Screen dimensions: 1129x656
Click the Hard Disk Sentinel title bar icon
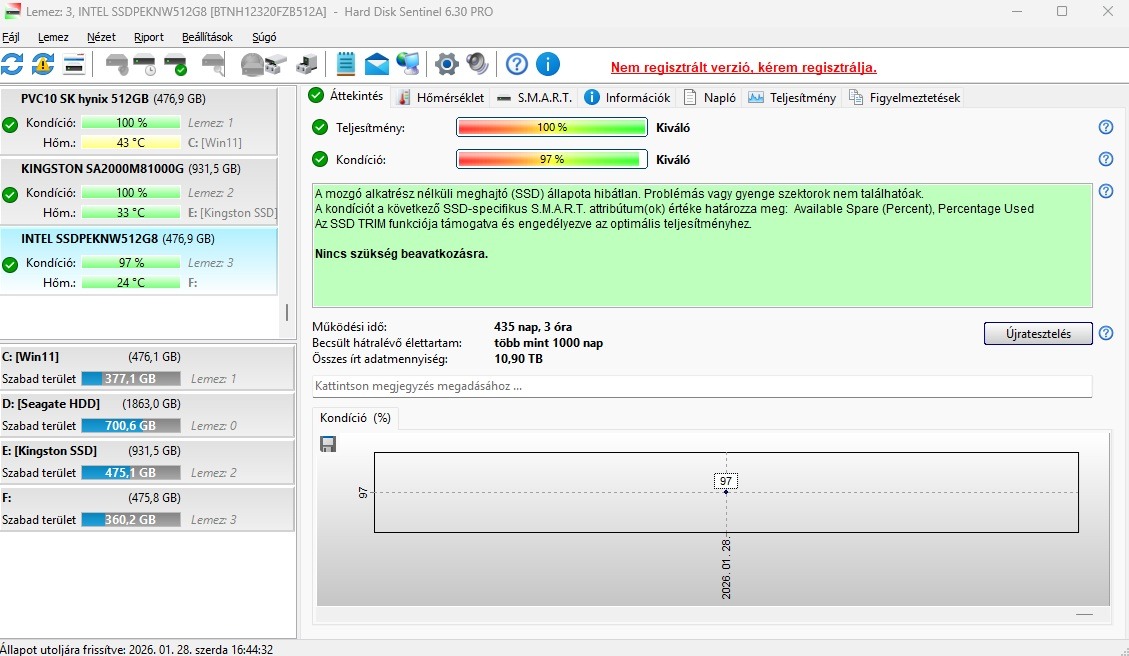pyautogui.click(x=12, y=12)
